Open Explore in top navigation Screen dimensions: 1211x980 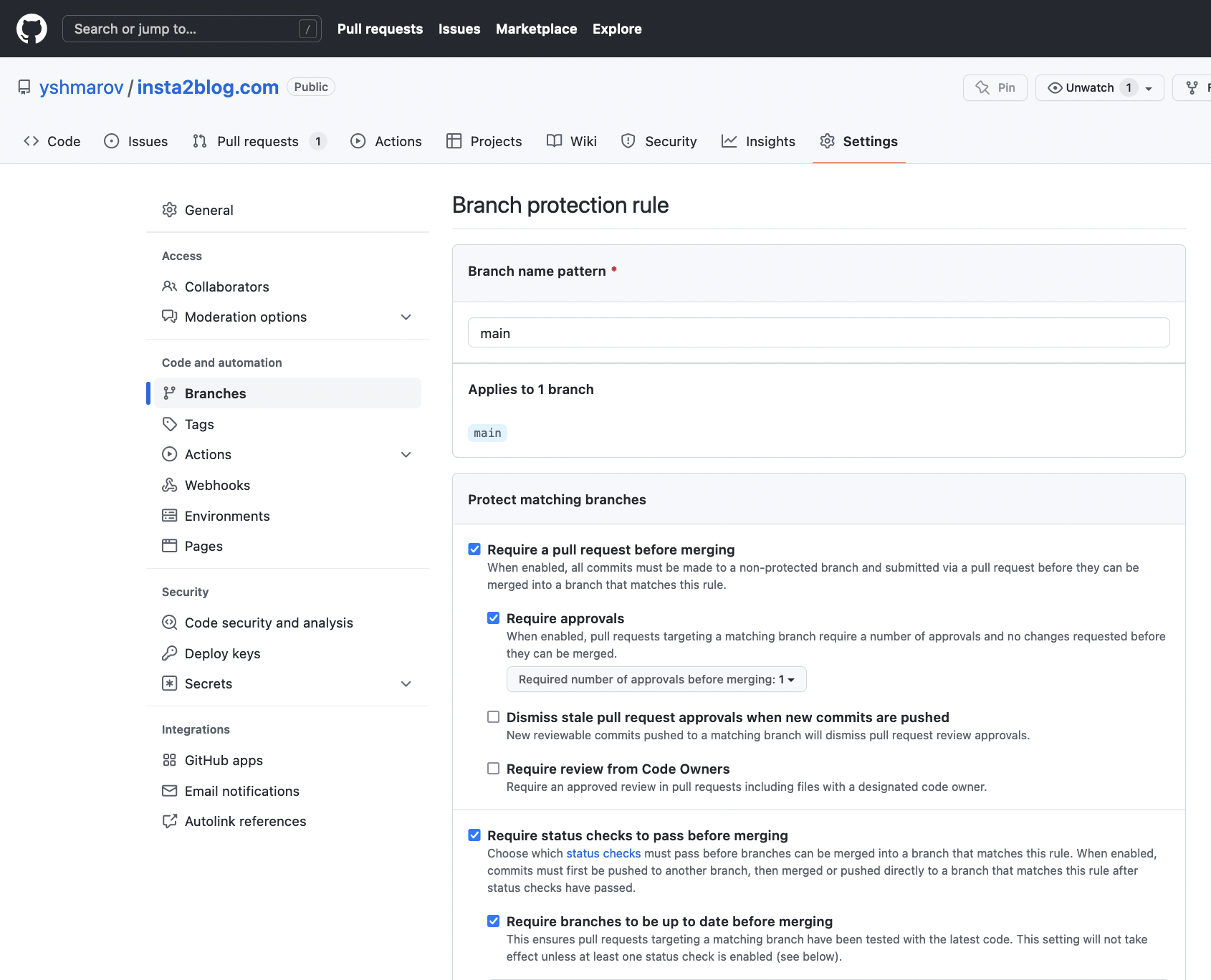pos(617,29)
